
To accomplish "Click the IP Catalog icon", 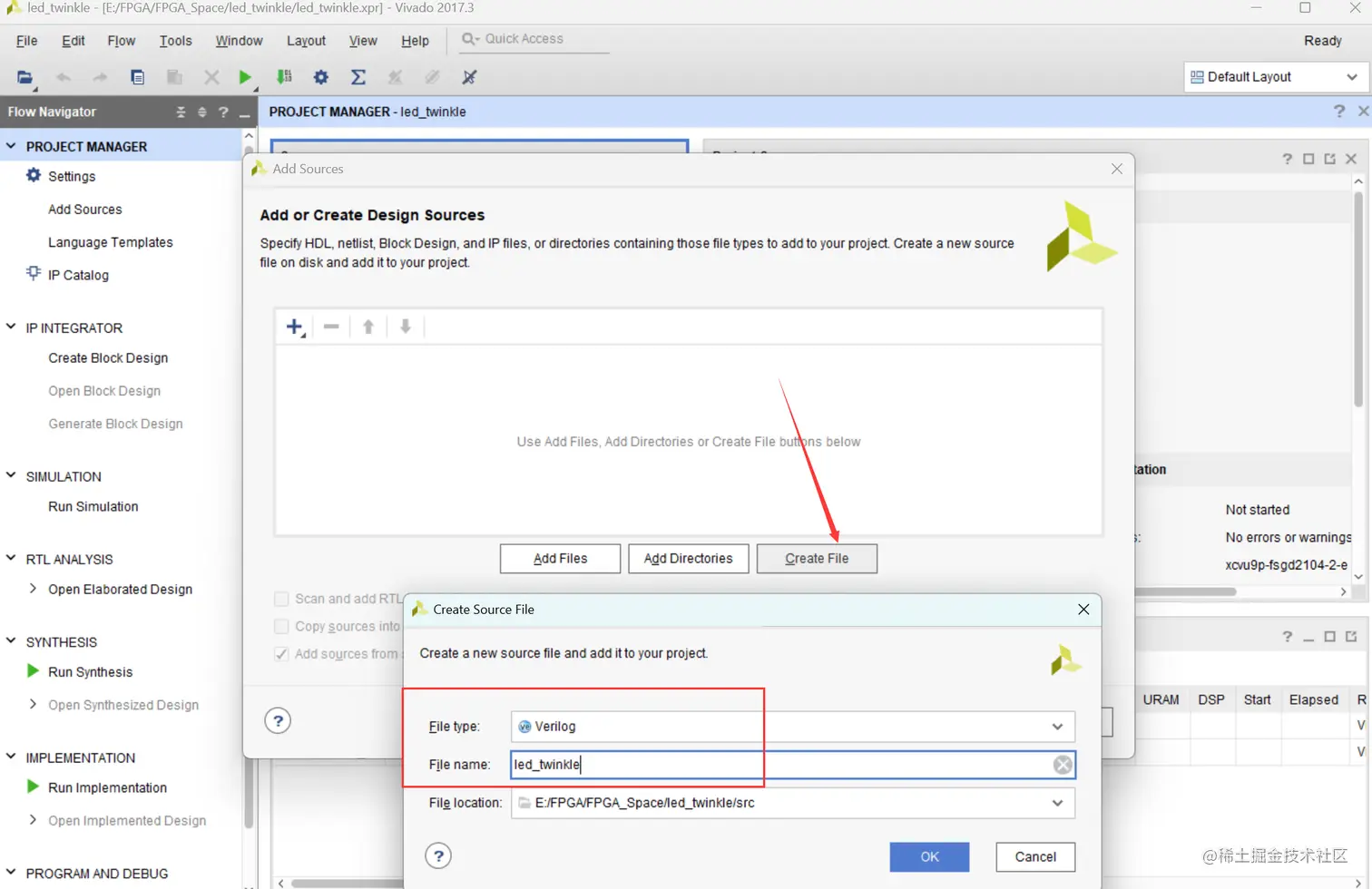I will coord(34,273).
